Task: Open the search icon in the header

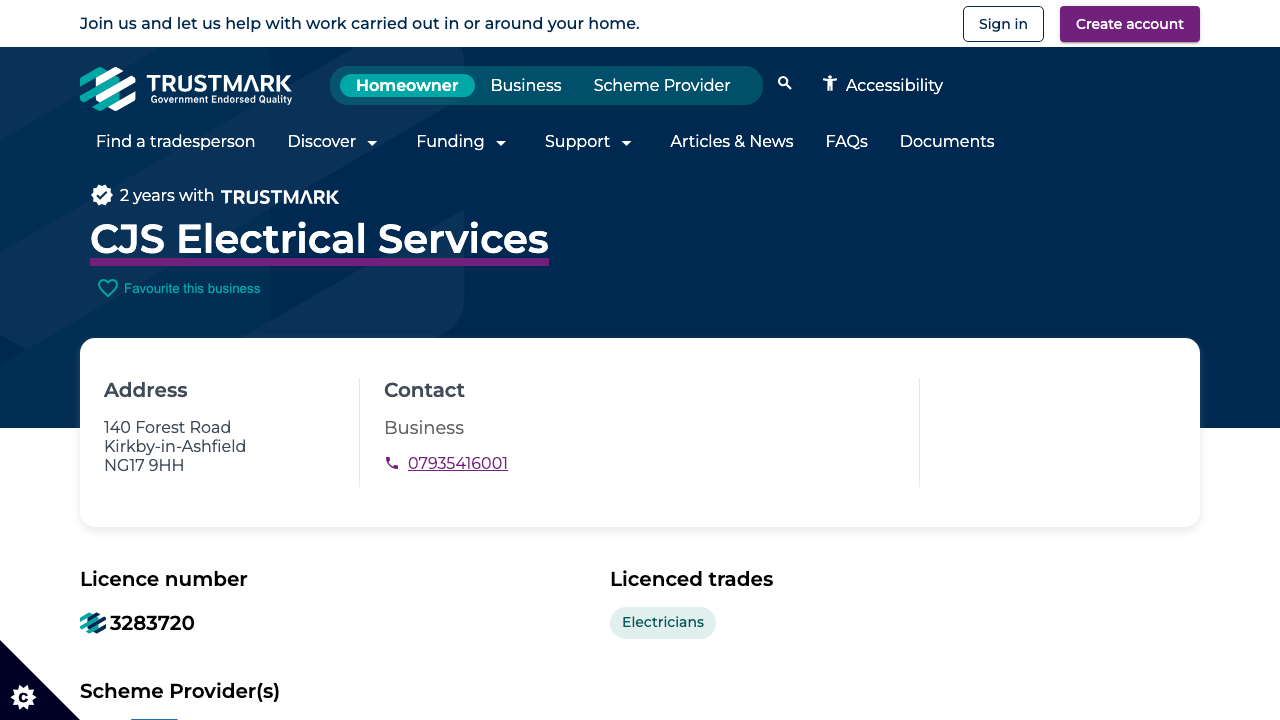Action: (784, 84)
